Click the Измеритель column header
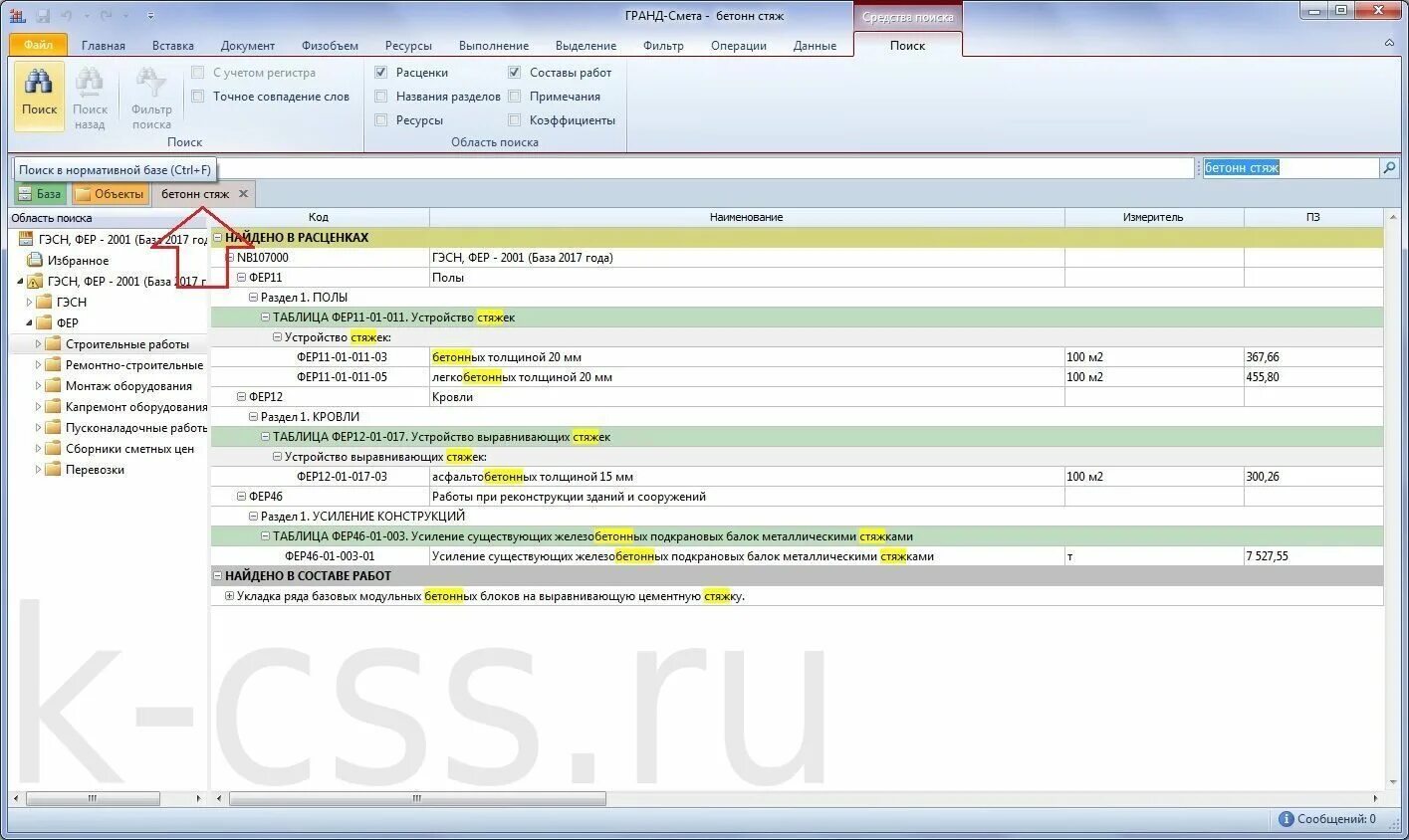Image resolution: width=1409 pixels, height=840 pixels. point(1153,217)
